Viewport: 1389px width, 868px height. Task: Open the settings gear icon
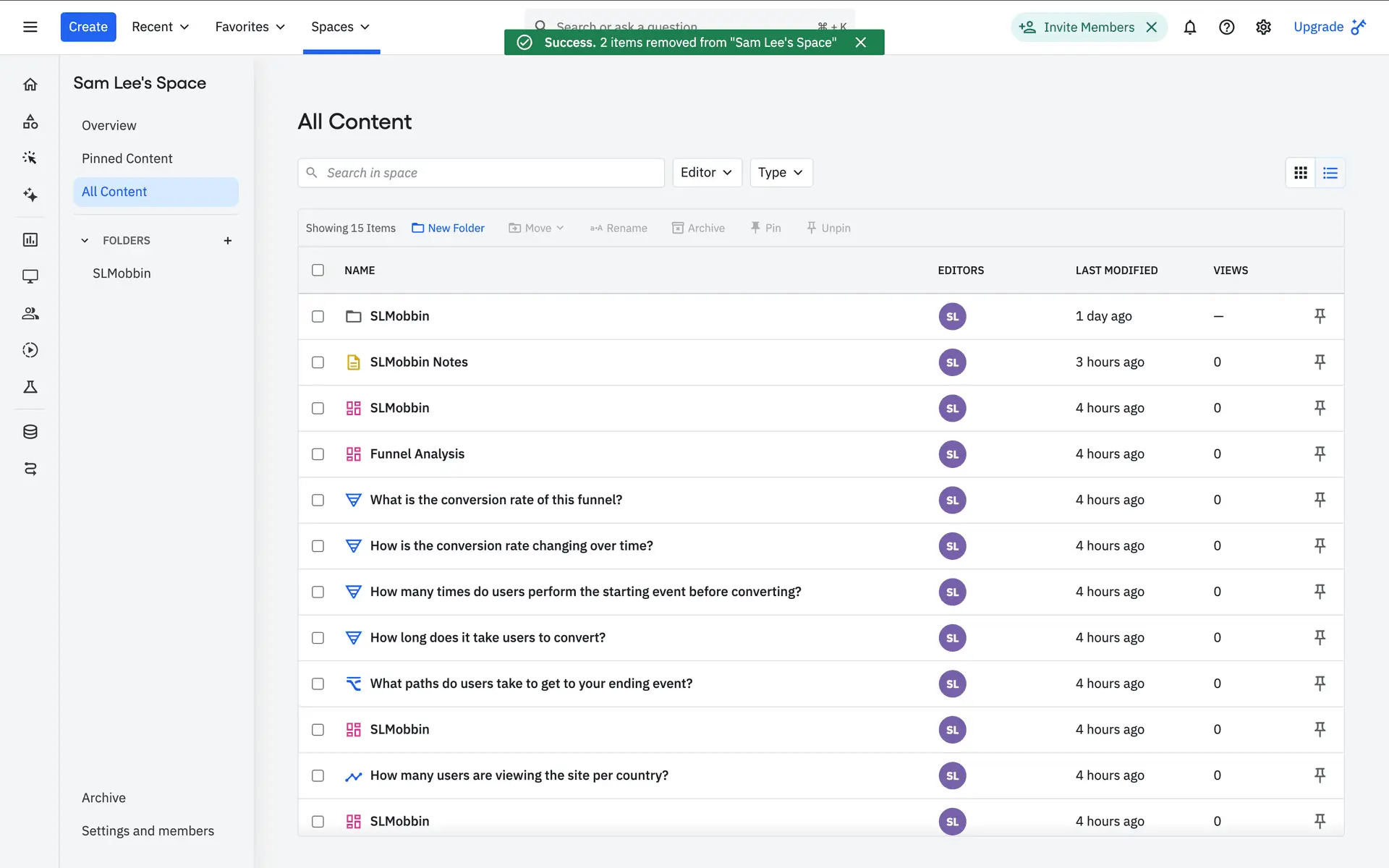1263,27
